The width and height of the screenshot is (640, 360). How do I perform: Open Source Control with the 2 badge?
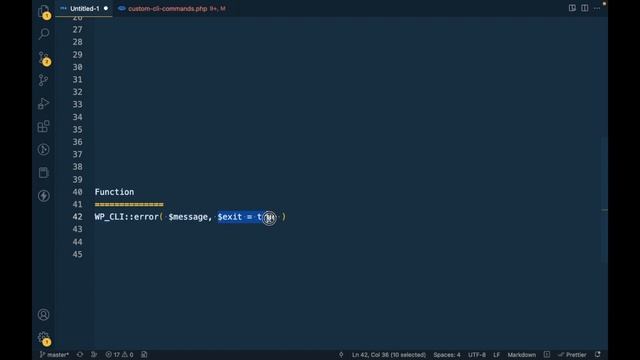point(44,58)
